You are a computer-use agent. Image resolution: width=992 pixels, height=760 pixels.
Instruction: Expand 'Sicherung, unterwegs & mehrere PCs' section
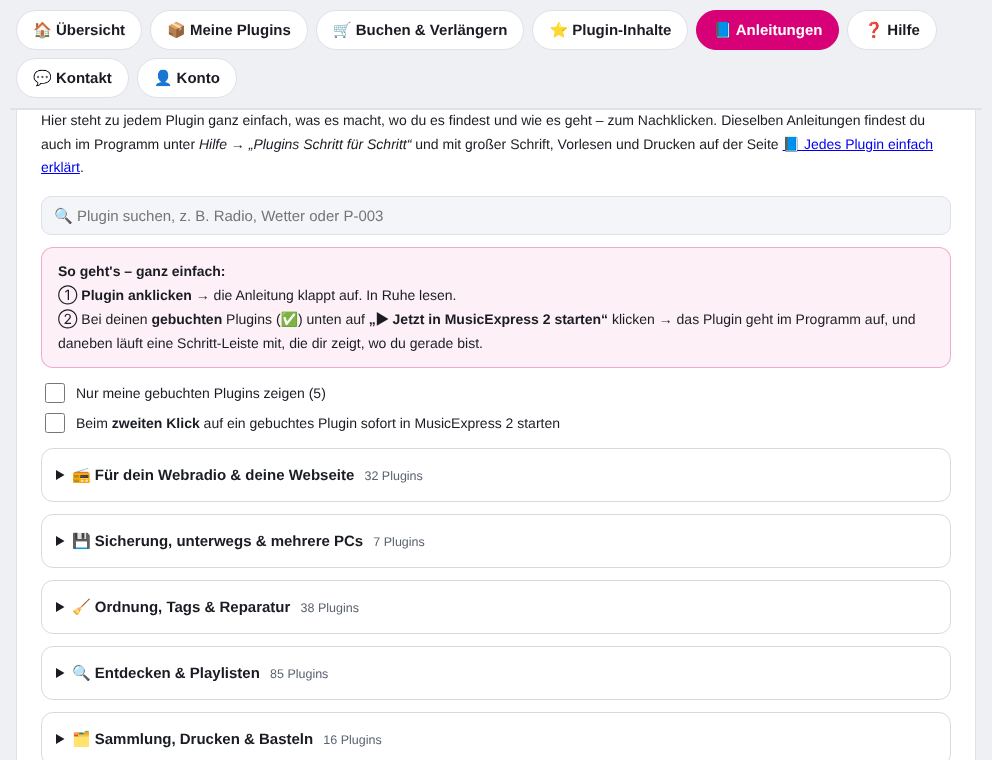coord(495,541)
